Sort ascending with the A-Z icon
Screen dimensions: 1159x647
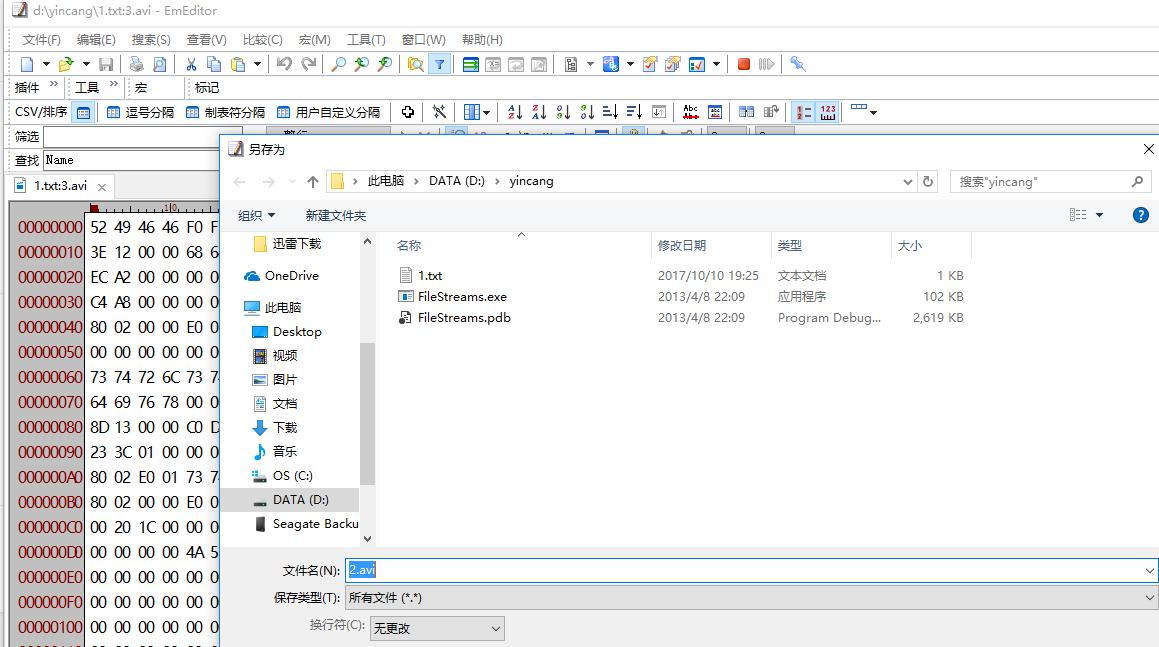coord(513,110)
